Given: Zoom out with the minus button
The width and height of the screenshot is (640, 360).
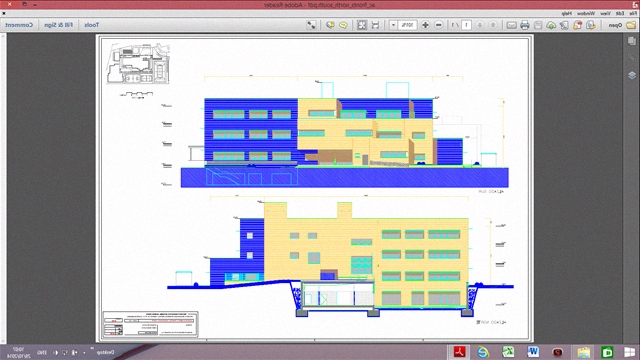Looking at the screenshot, I should click(439, 25).
